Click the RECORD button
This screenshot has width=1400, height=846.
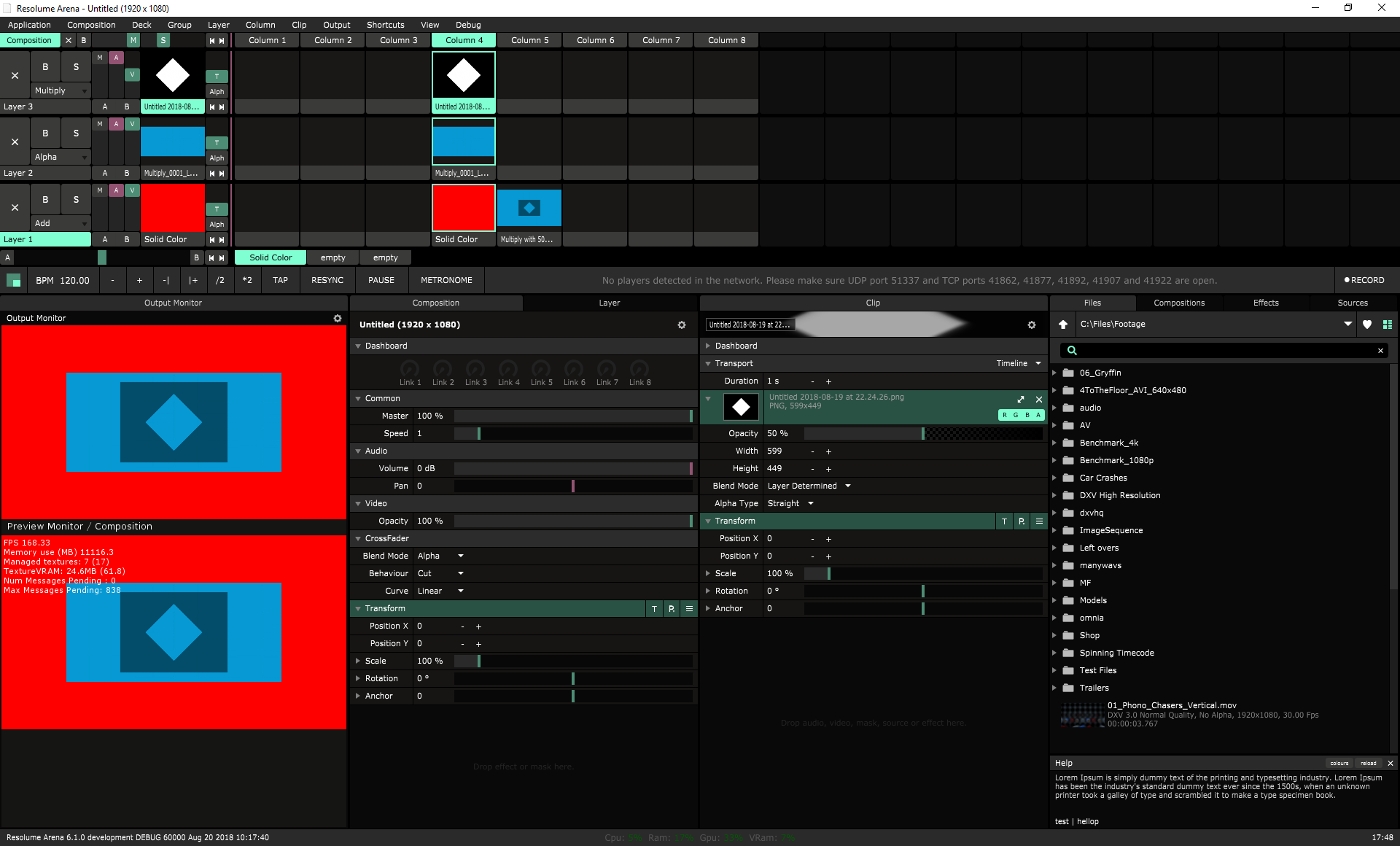coord(1364,281)
